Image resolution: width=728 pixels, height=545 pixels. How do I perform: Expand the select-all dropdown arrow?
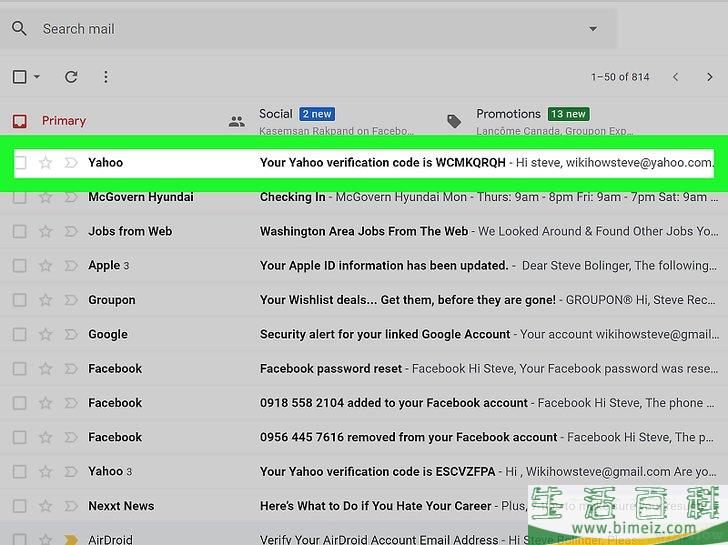(x=37, y=77)
